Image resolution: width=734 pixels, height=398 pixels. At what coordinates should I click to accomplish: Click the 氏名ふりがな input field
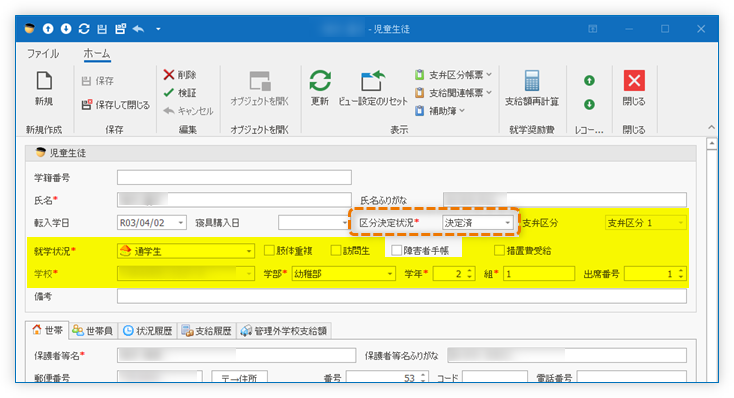[x=565, y=200]
